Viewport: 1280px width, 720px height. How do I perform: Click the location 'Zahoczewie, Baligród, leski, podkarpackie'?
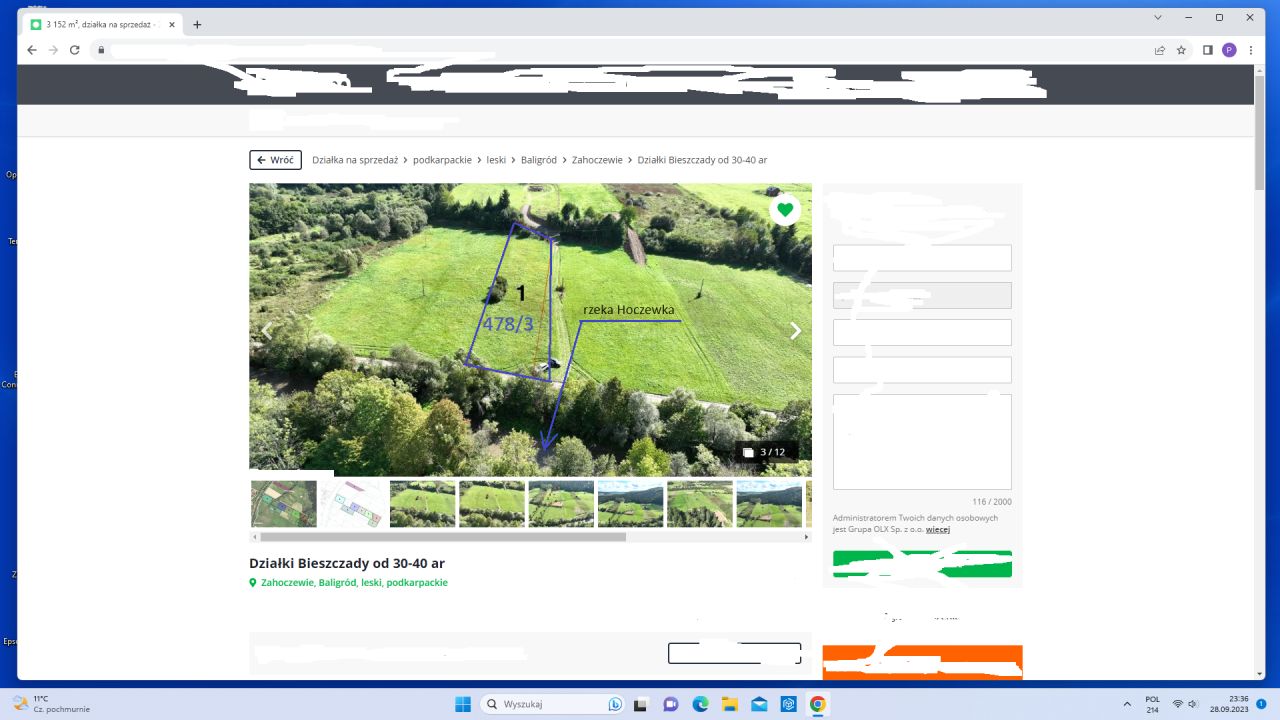[x=354, y=582]
